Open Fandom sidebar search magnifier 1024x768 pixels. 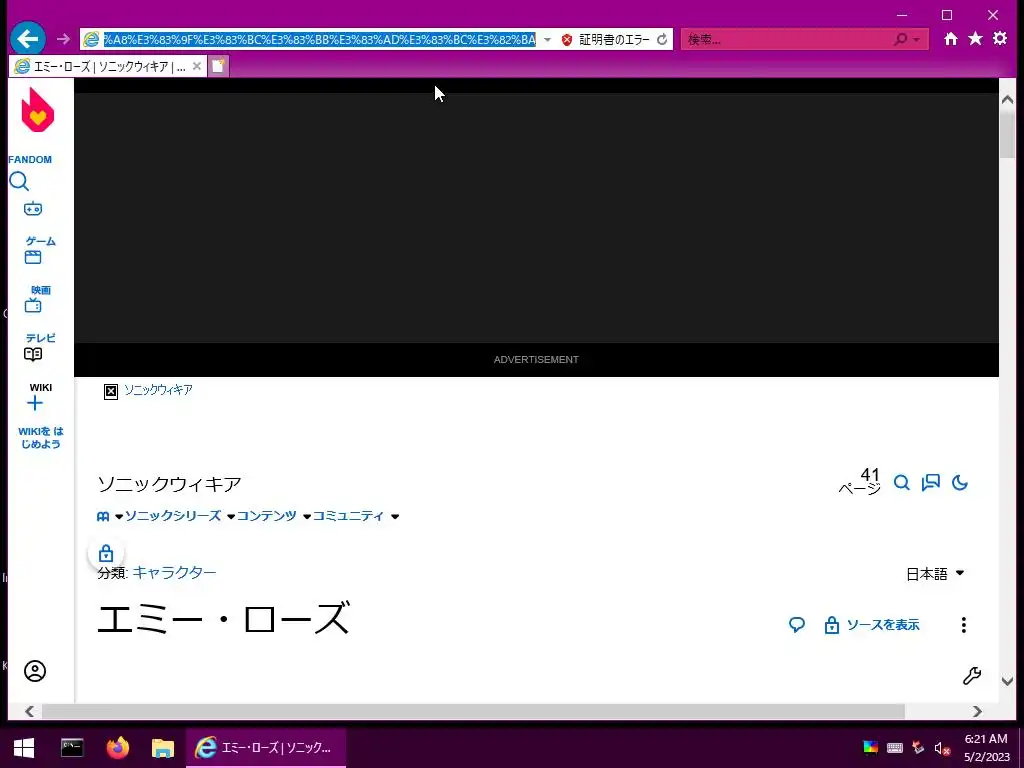19,181
